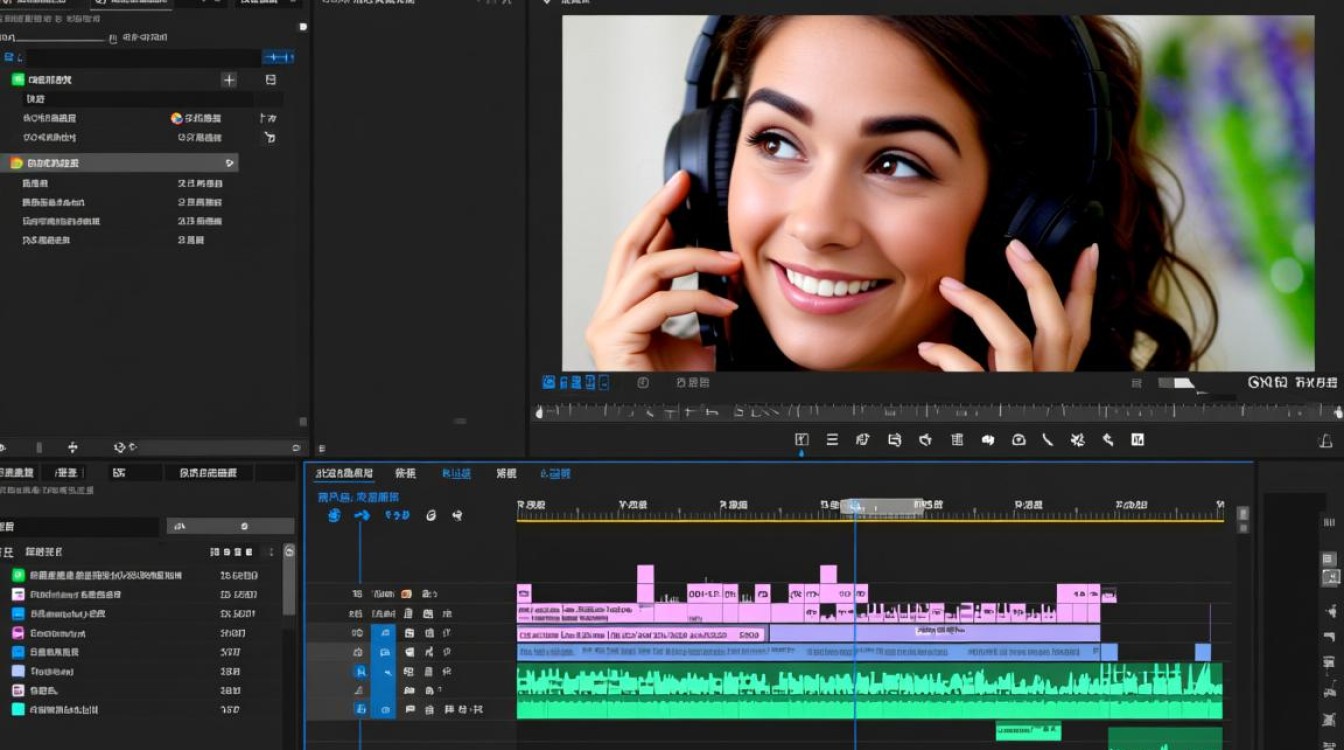Image resolution: width=1344 pixels, height=750 pixels.
Task: Click the plus icon beside the green effects folder
Action: tap(229, 80)
